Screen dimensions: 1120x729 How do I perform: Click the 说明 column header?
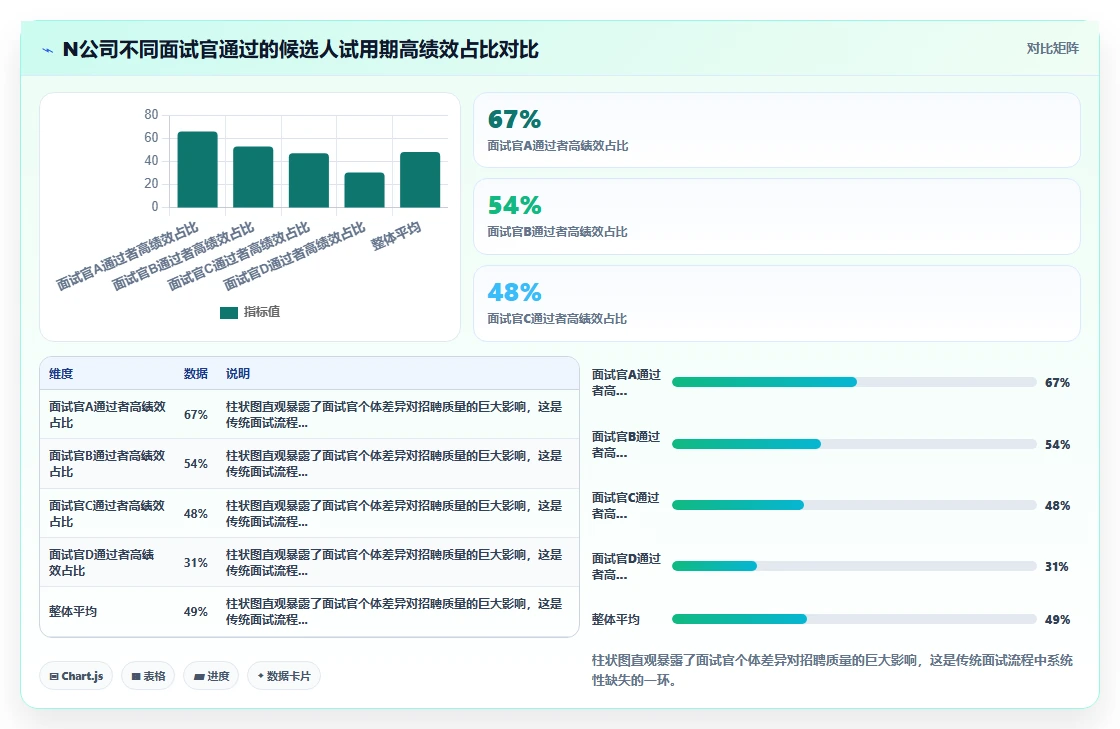[238, 373]
